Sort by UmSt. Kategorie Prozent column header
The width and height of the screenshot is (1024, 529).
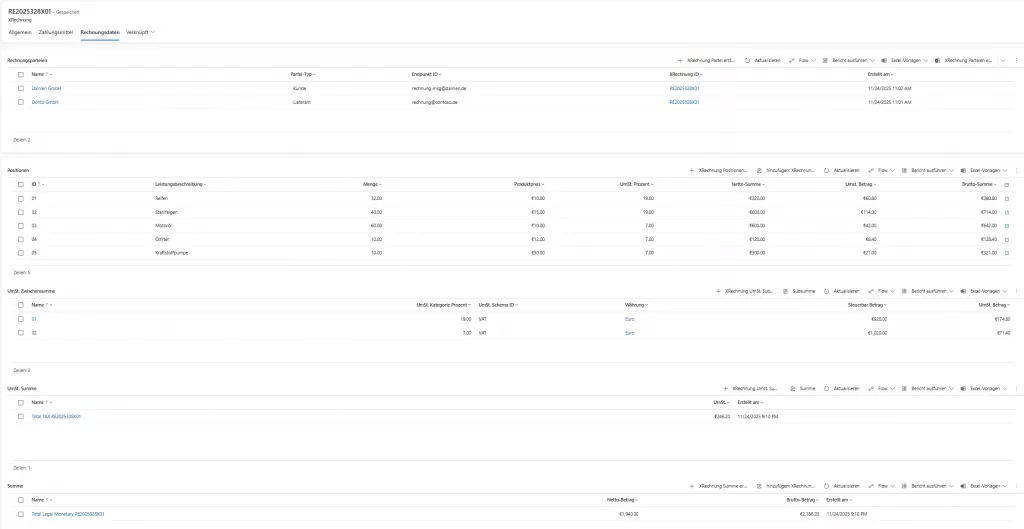(x=444, y=305)
